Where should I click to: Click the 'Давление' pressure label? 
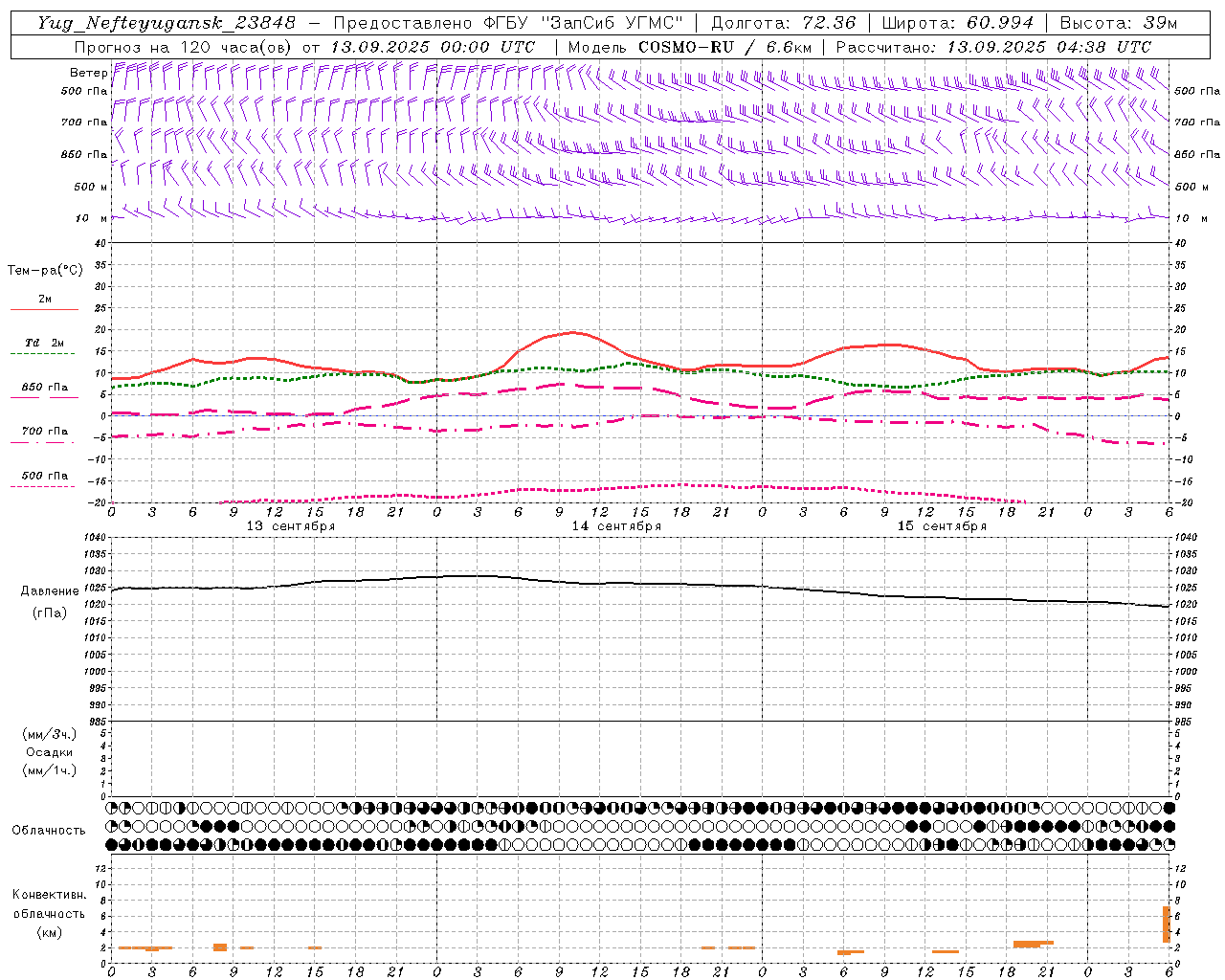tap(50, 591)
